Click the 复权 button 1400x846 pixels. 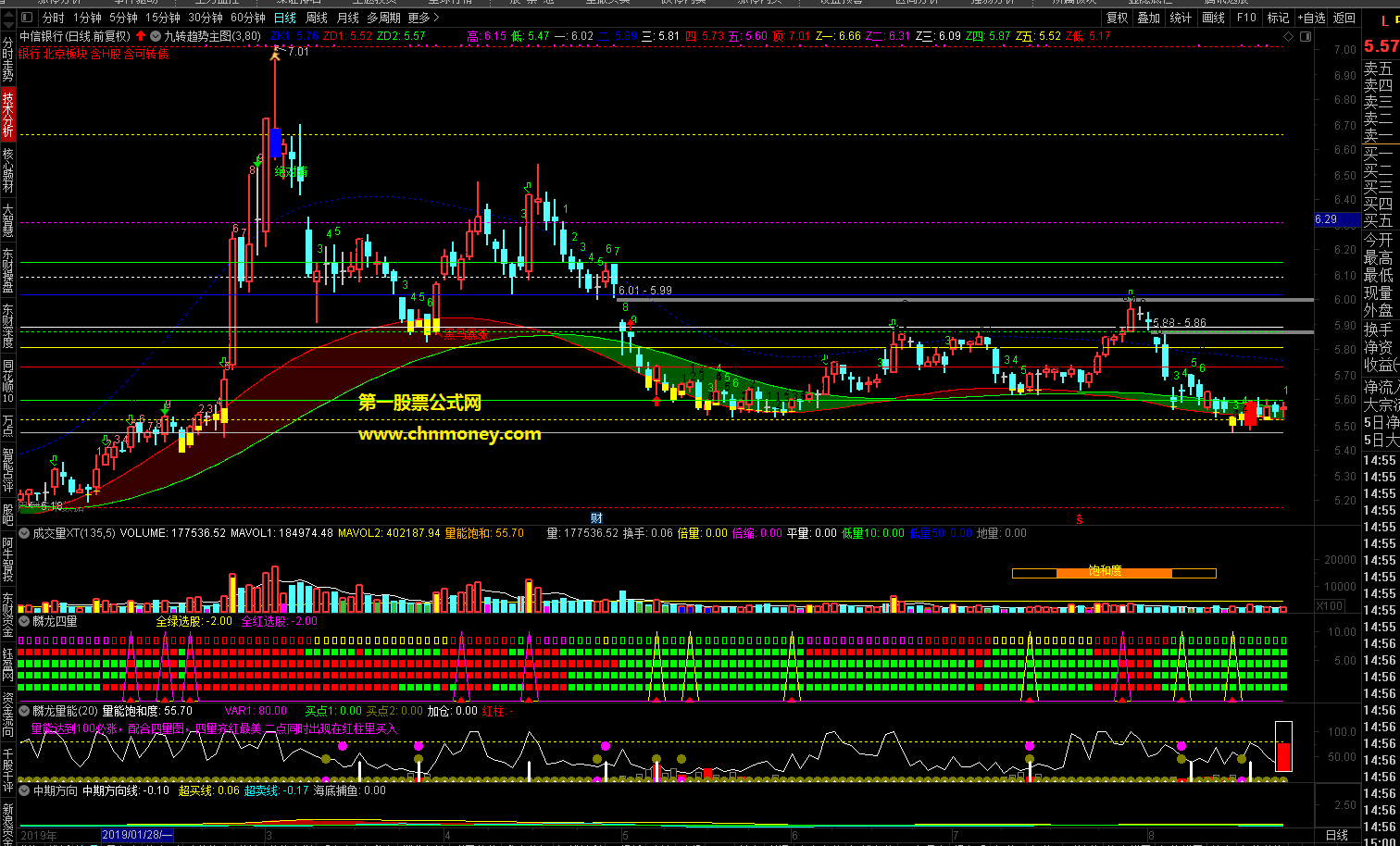[x=1118, y=18]
